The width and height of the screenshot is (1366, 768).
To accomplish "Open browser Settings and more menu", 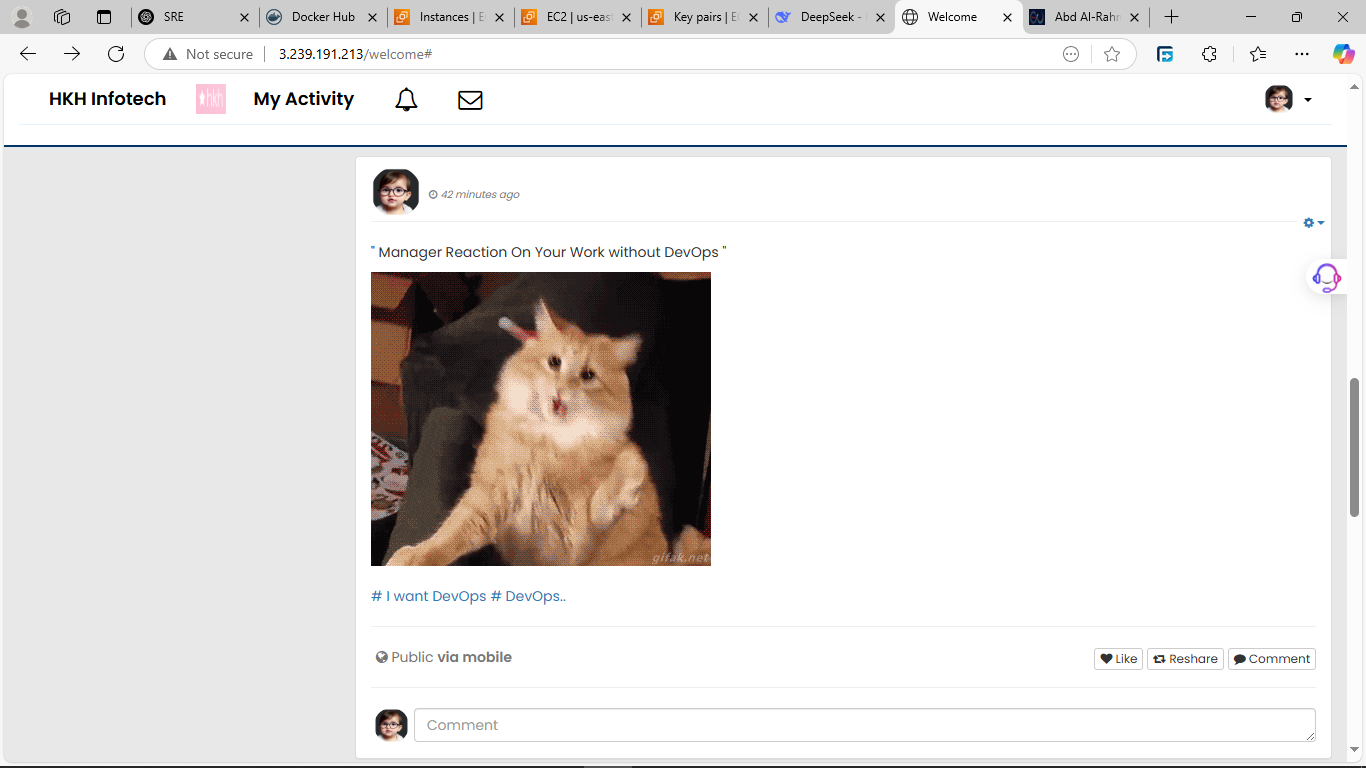I will pyautogui.click(x=1301, y=54).
